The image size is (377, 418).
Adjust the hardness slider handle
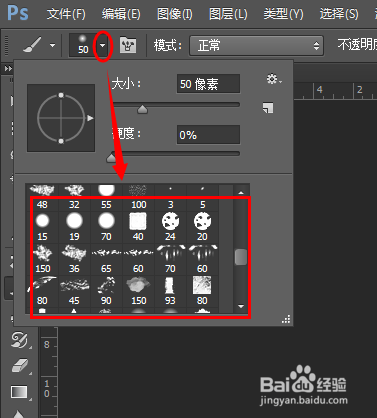111,158
